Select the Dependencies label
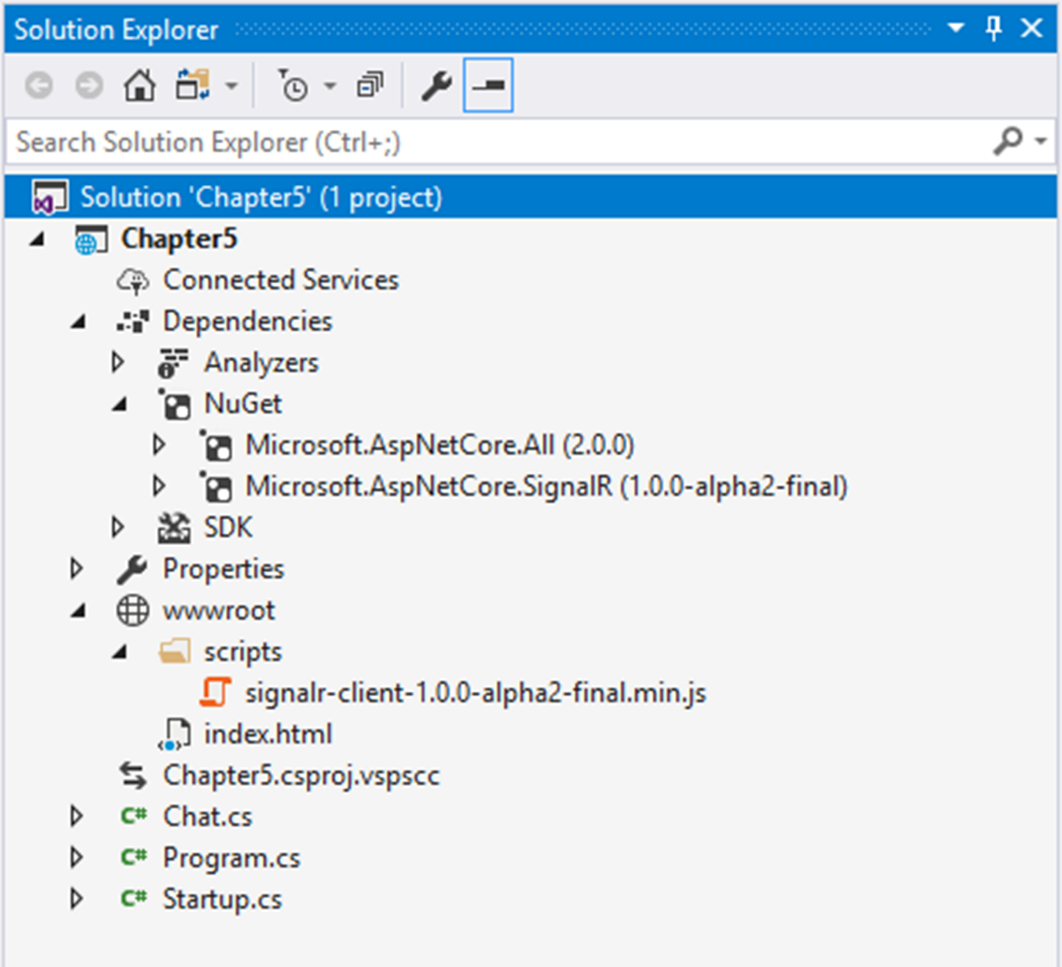Screen dimensions: 1062x967 pos(248,321)
